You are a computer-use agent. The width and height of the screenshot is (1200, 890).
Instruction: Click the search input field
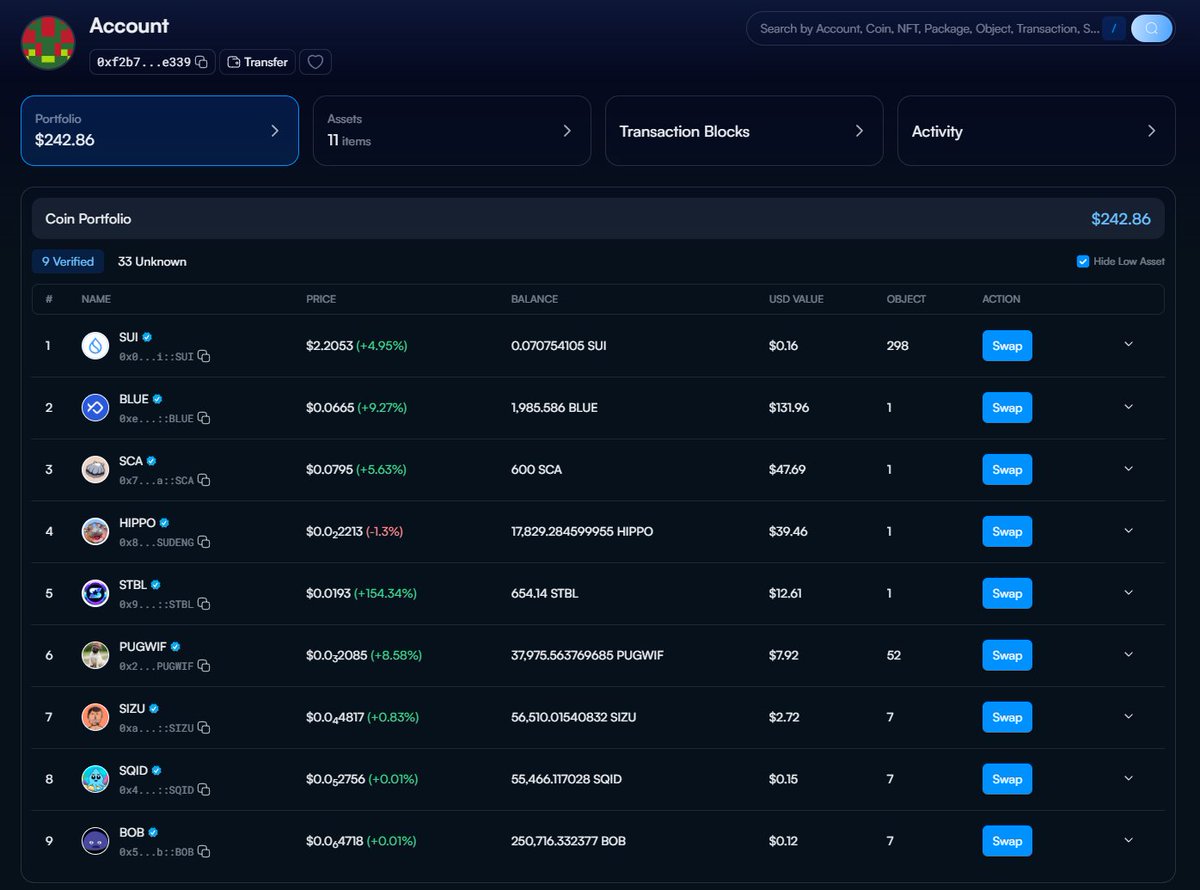click(x=930, y=28)
